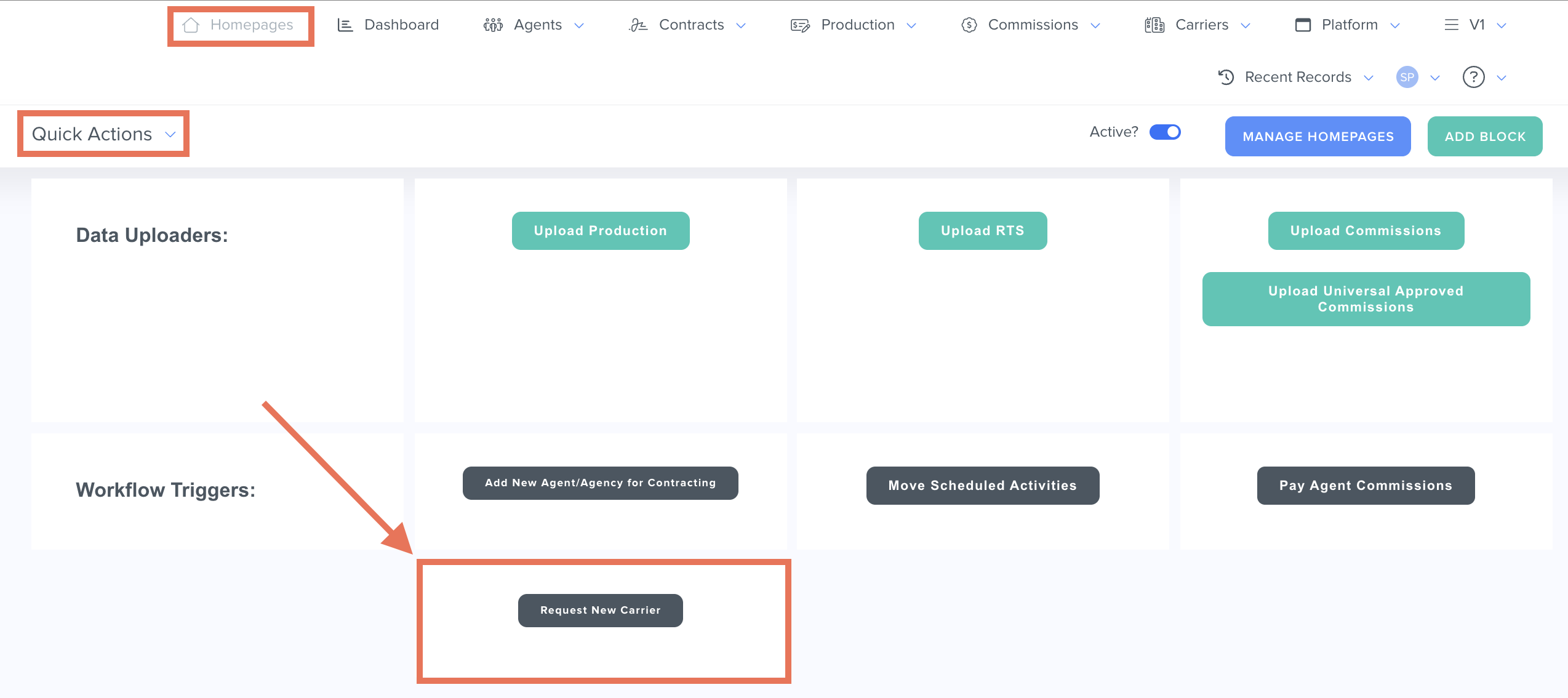Click the help question mark icon
The image size is (1568, 698).
(x=1473, y=78)
